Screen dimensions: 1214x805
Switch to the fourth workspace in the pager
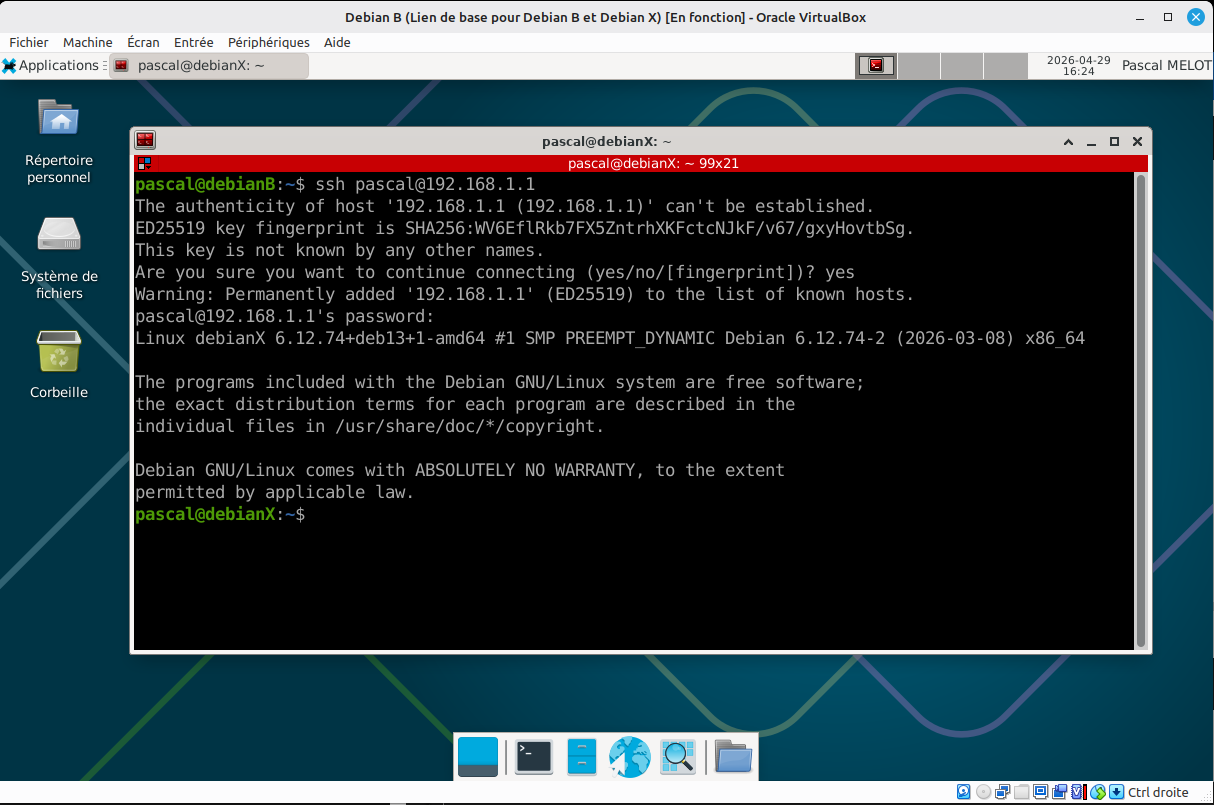1005,65
